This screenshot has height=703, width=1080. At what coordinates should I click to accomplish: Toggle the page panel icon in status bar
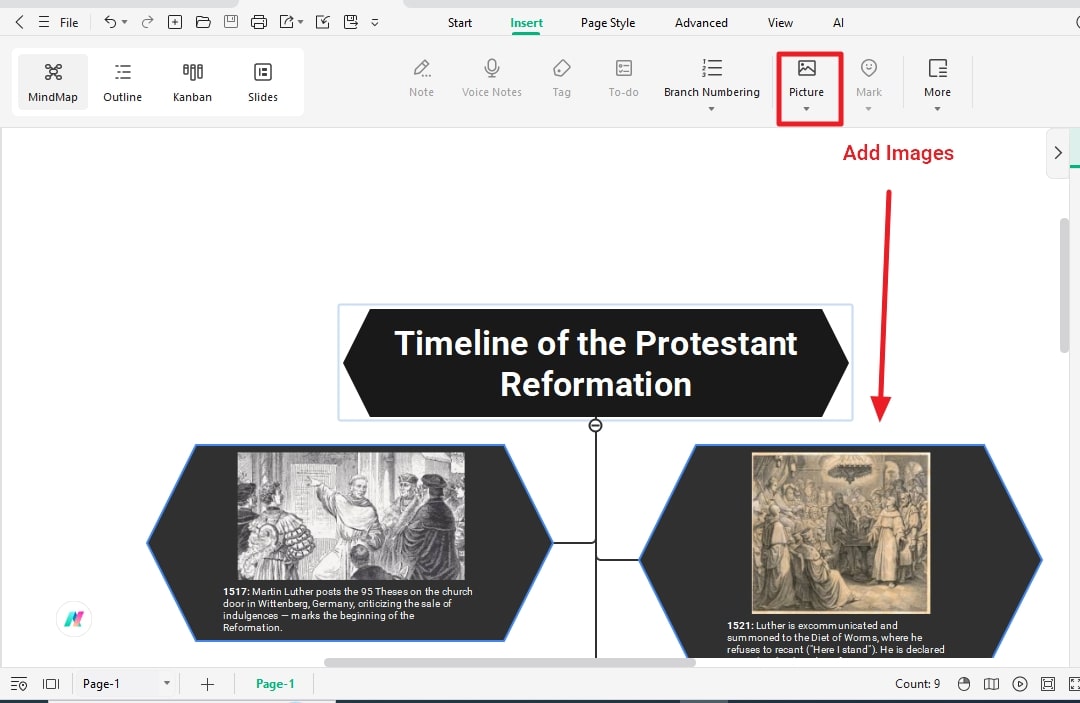[x=51, y=684]
